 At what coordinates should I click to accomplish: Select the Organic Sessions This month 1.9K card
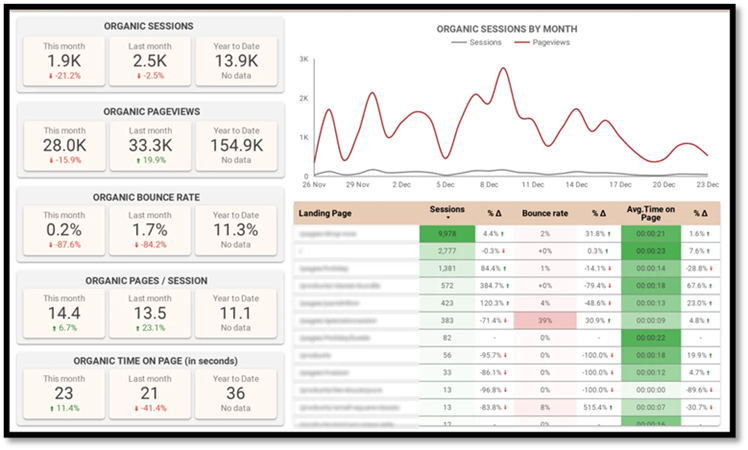[64, 61]
